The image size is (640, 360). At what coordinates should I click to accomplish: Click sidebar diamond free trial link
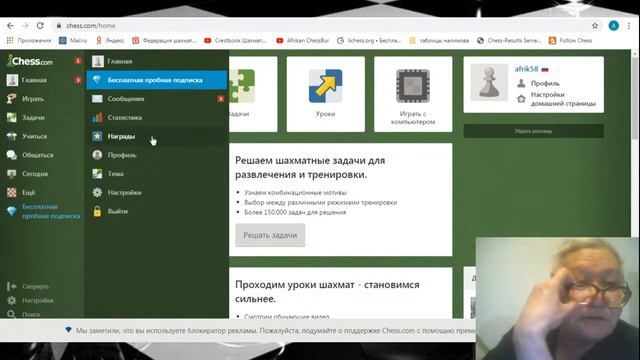tap(44, 211)
